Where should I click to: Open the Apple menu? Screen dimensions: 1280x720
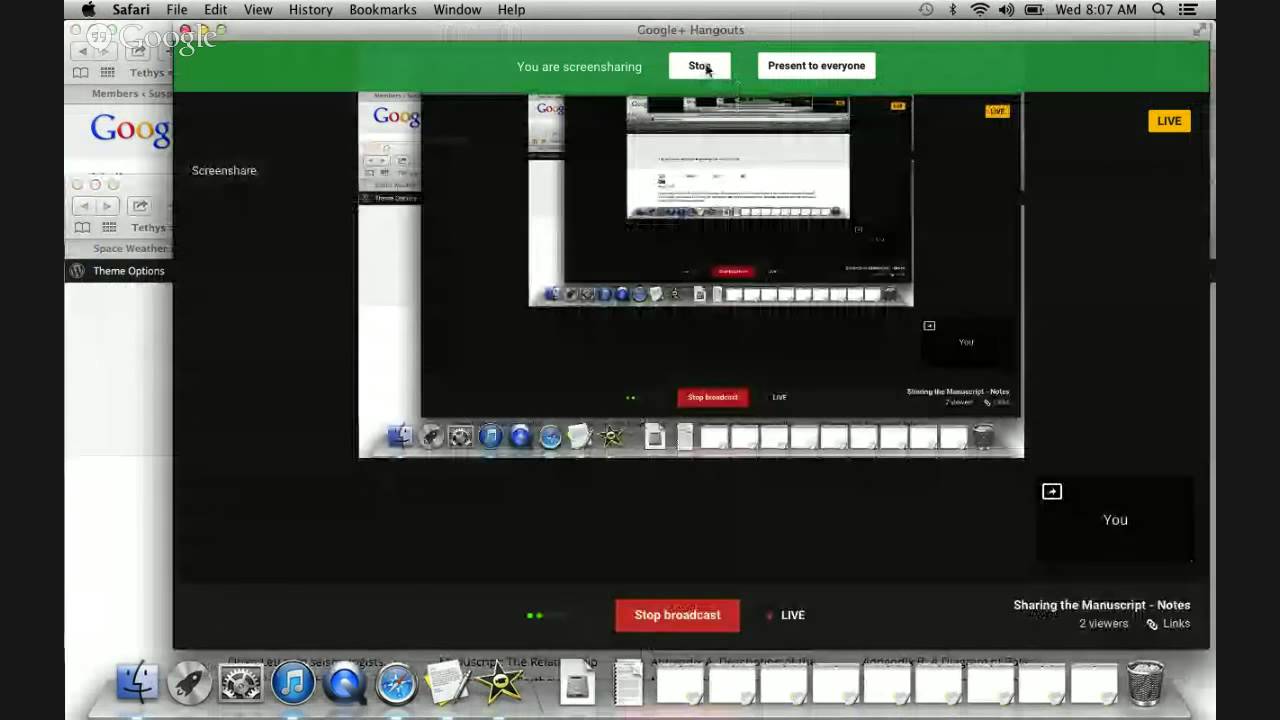pyautogui.click(x=88, y=10)
